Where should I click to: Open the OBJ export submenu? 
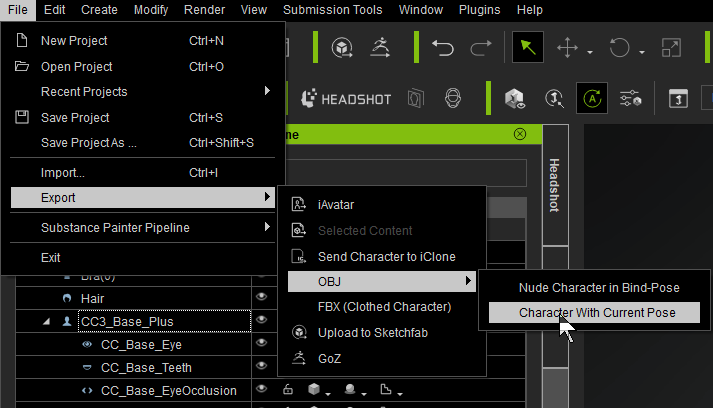(x=382, y=282)
